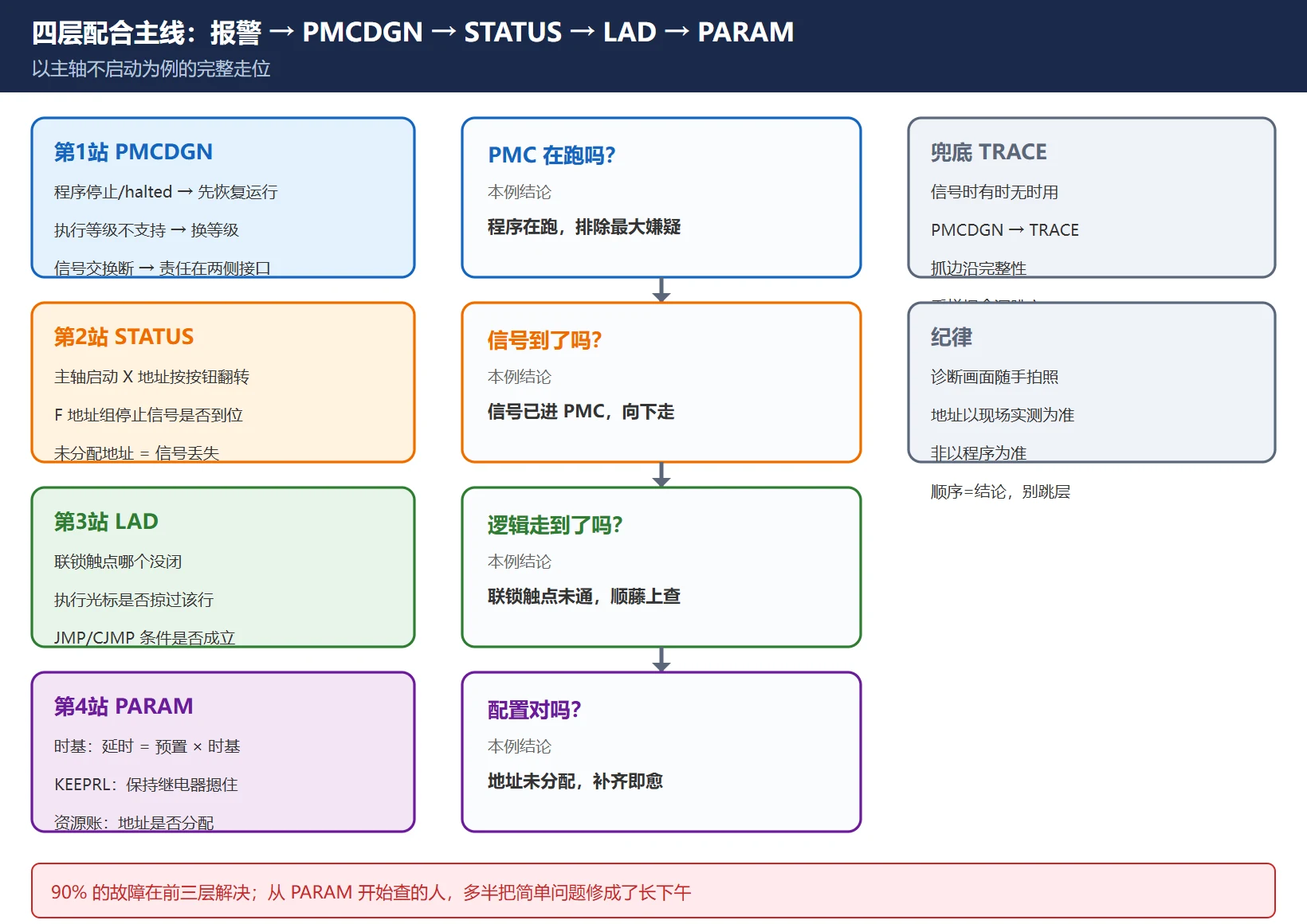Select line 联锁触点哪个没闭
The height and width of the screenshot is (924, 1307).
coord(118,562)
